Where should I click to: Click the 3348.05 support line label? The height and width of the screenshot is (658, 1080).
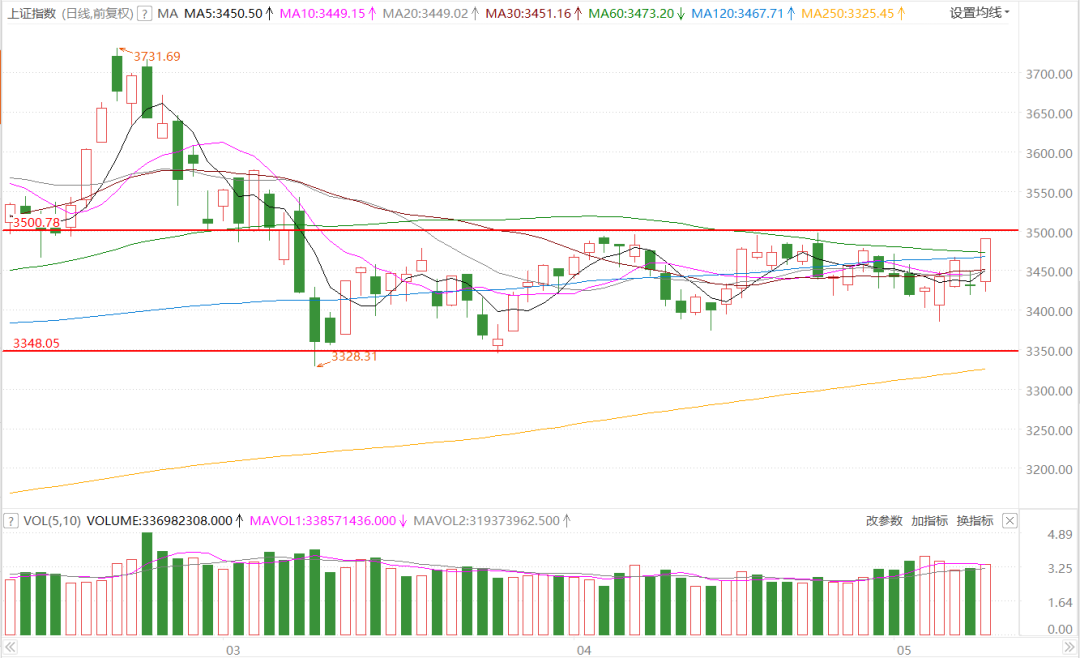pyautogui.click(x=37, y=343)
